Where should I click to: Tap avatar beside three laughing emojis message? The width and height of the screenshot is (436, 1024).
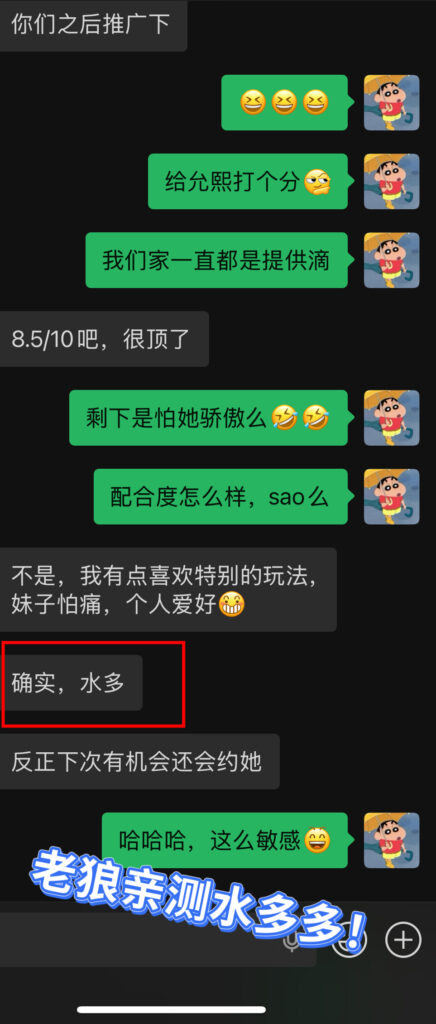(392, 103)
